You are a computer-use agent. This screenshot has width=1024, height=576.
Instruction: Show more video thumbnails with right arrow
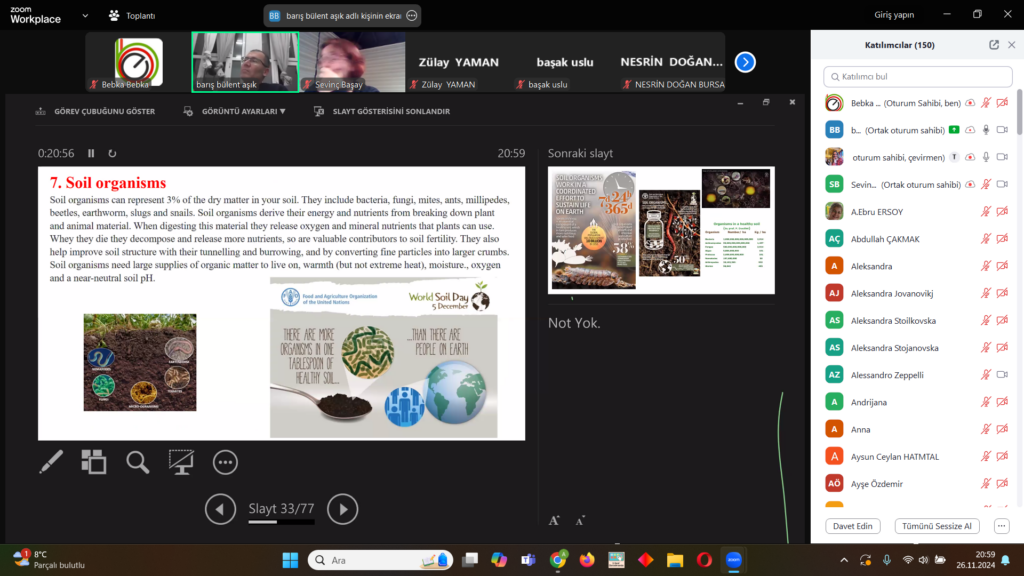click(x=745, y=62)
